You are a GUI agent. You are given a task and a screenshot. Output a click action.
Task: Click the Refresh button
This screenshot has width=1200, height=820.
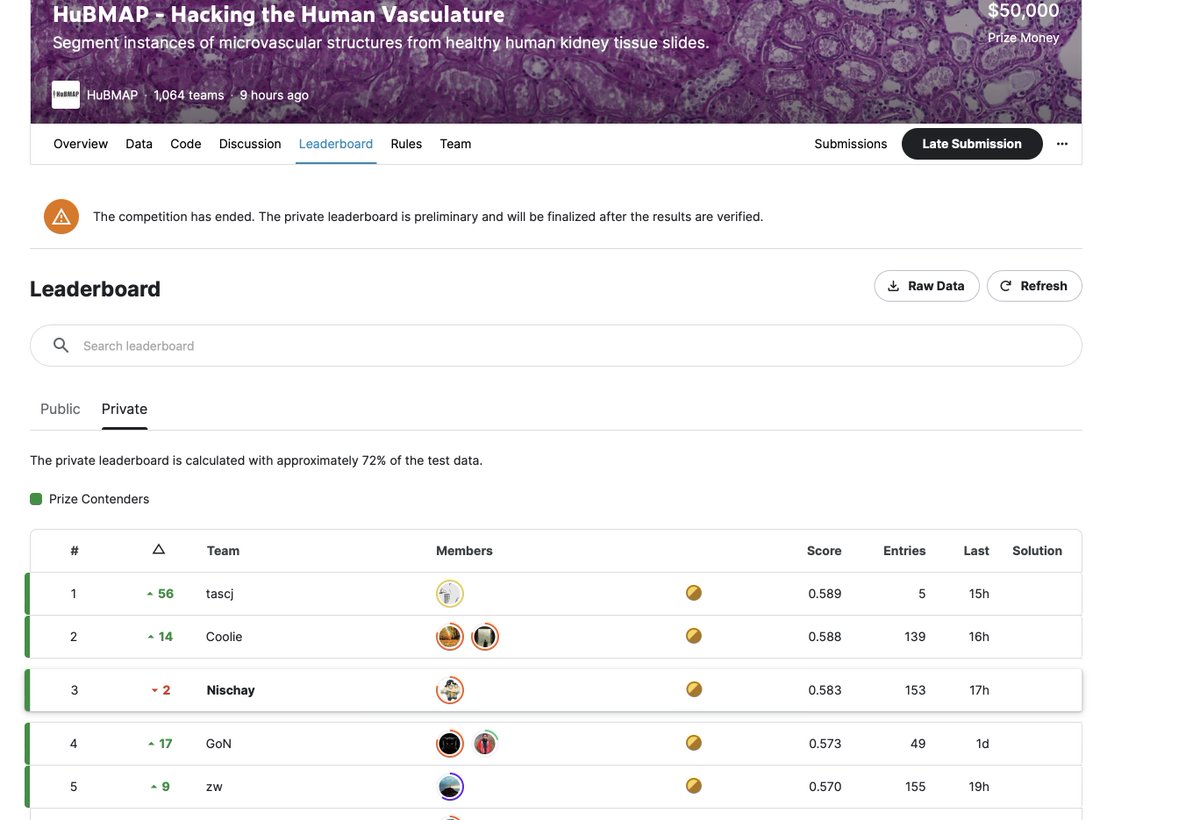point(1034,286)
